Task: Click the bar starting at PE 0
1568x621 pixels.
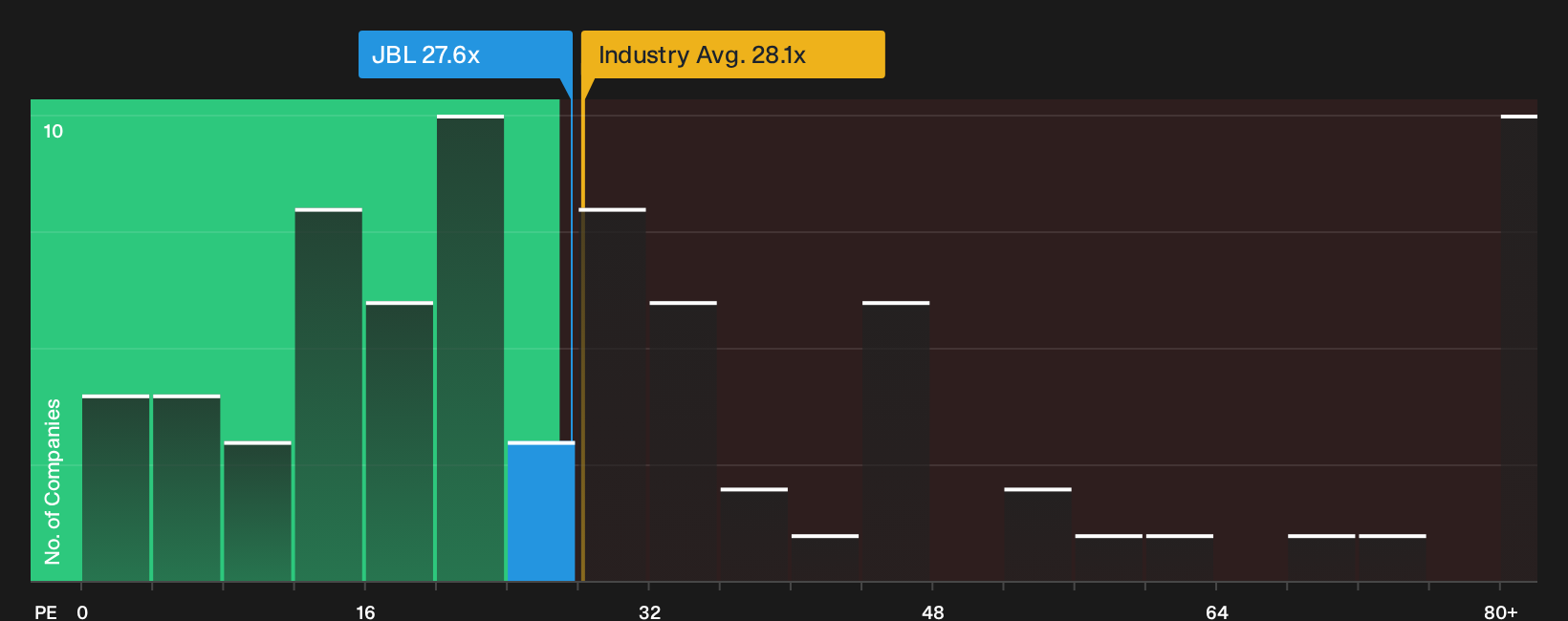Action: click(116, 487)
